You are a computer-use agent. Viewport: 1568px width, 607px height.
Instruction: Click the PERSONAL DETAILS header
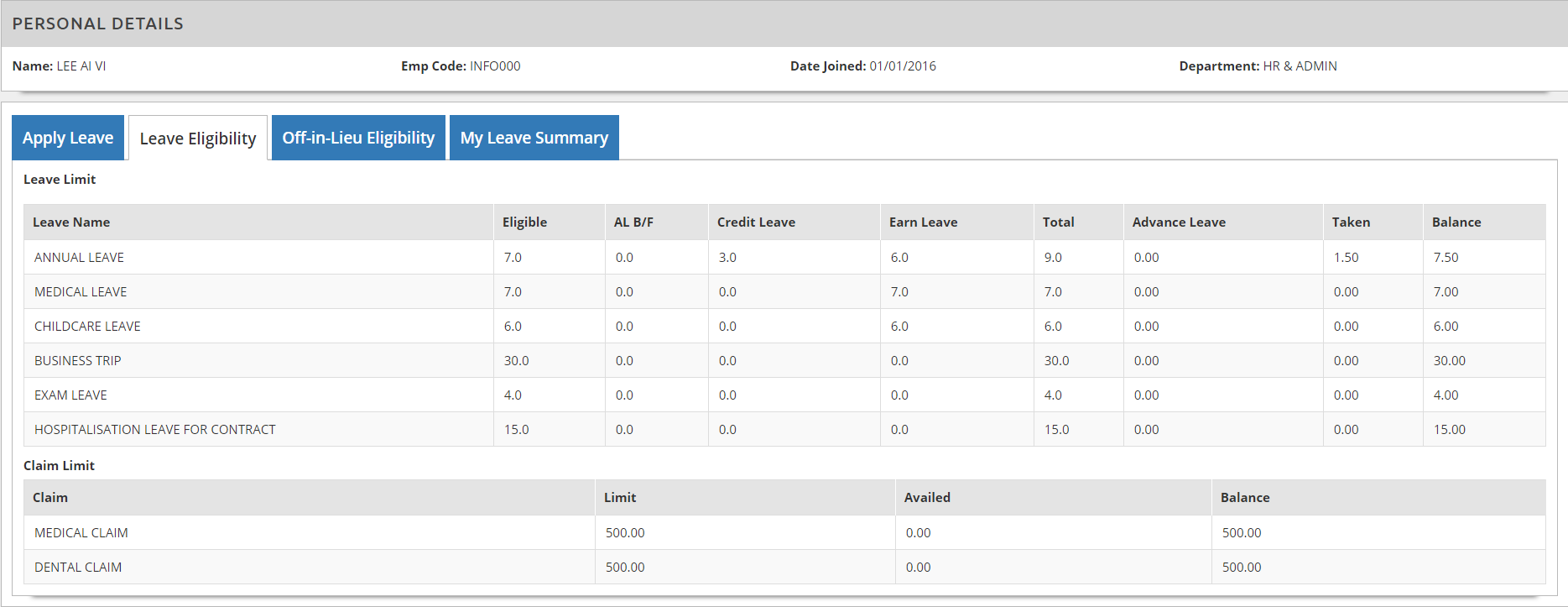pyautogui.click(x=98, y=24)
